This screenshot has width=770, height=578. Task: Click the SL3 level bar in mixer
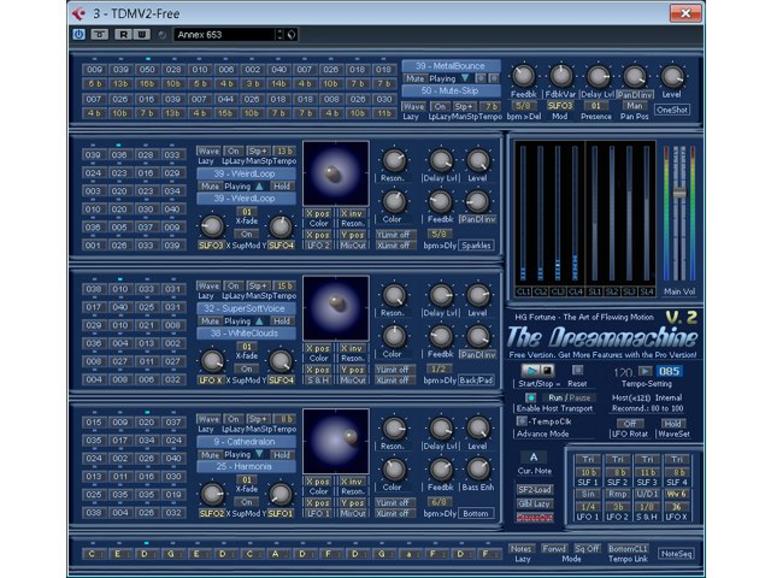[629, 214]
